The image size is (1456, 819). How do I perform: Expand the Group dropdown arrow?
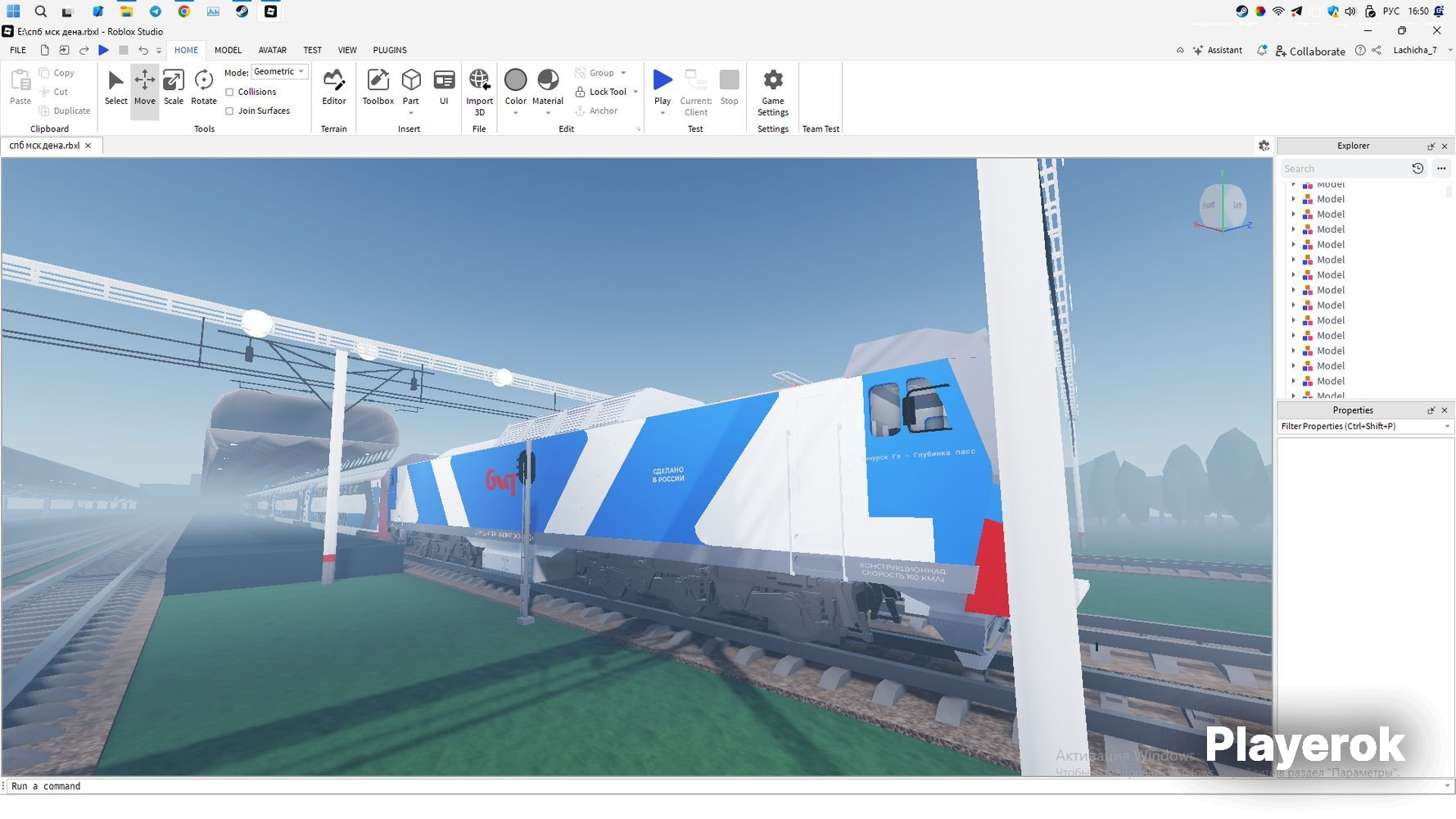coord(623,73)
